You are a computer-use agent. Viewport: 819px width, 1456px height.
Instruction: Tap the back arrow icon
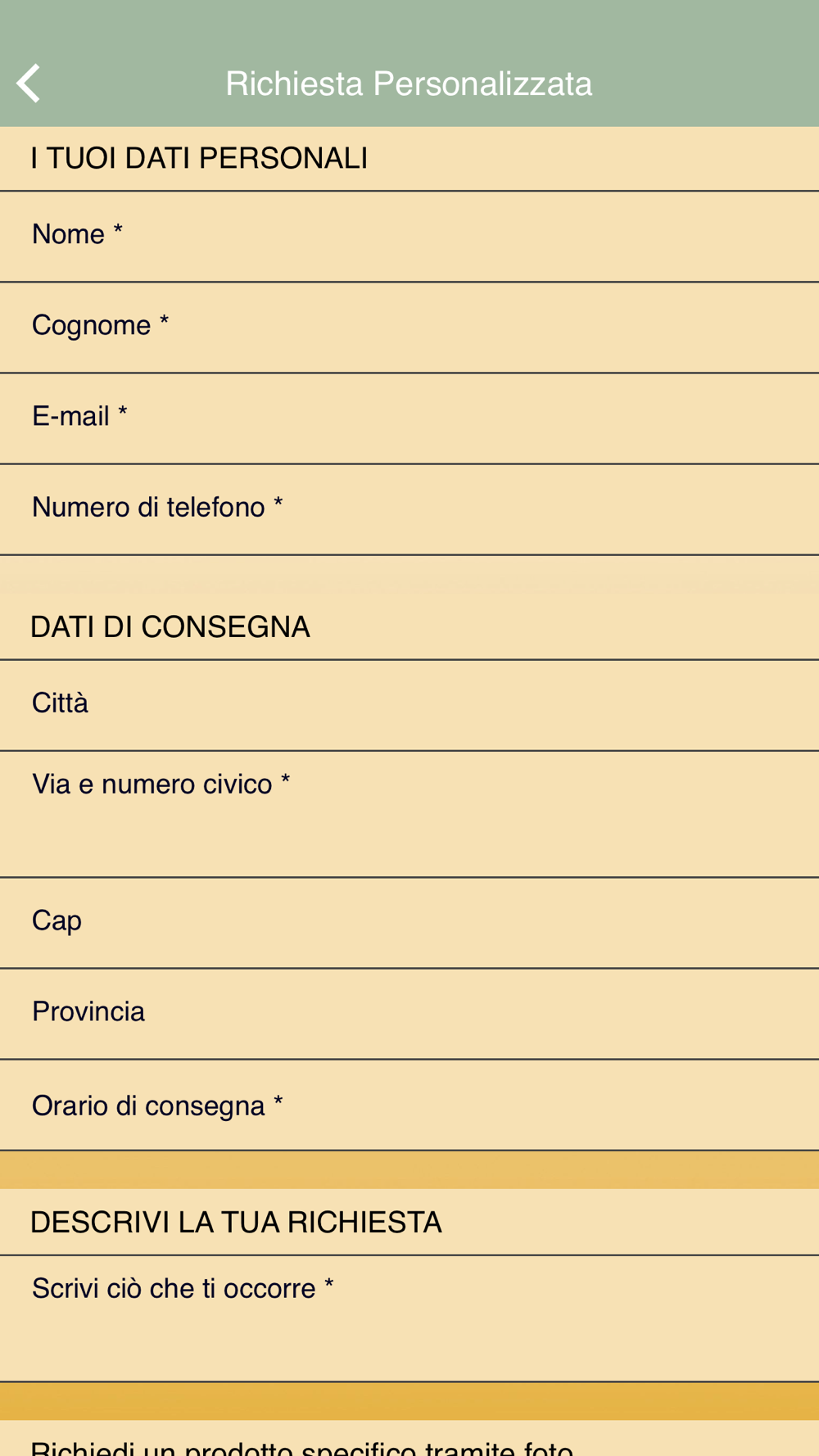coord(29,84)
